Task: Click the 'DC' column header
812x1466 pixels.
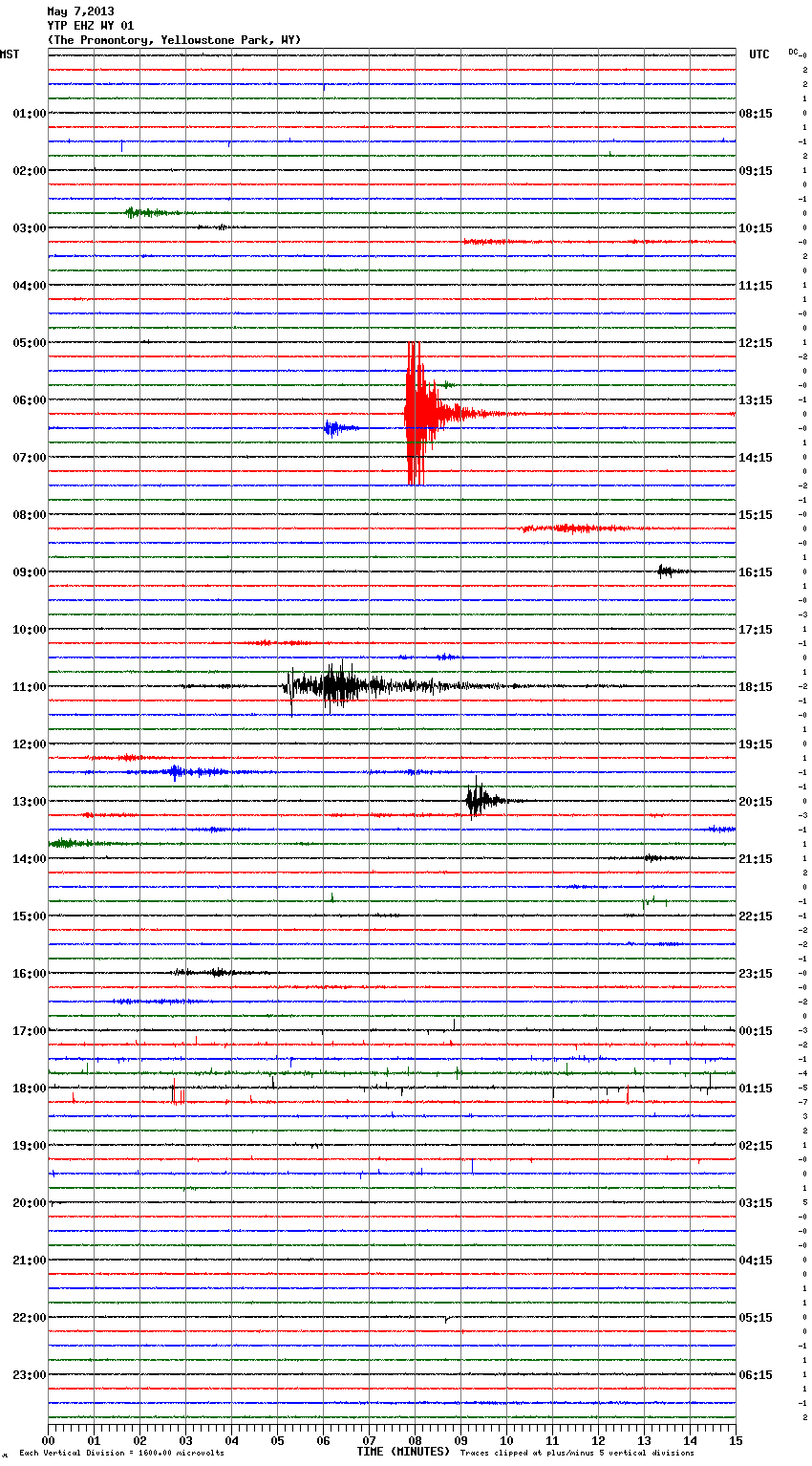Action: point(793,52)
